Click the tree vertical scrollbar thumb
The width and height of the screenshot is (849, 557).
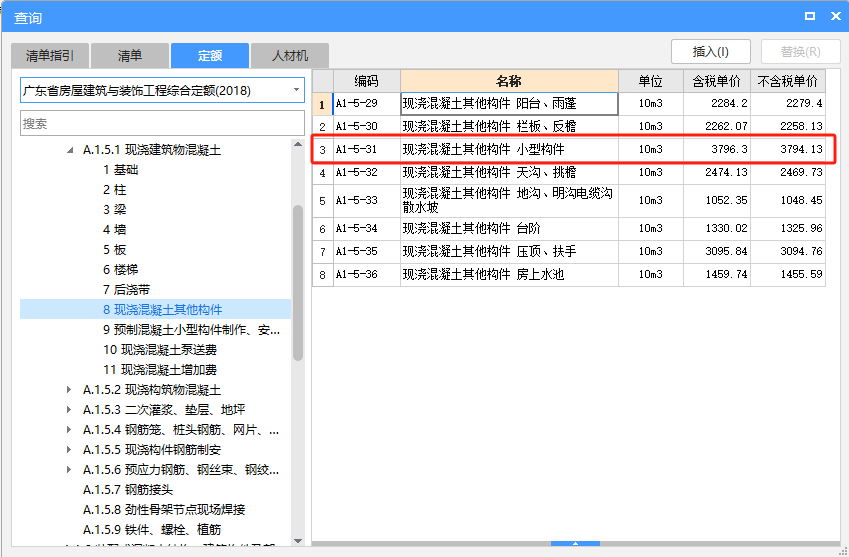click(x=298, y=283)
